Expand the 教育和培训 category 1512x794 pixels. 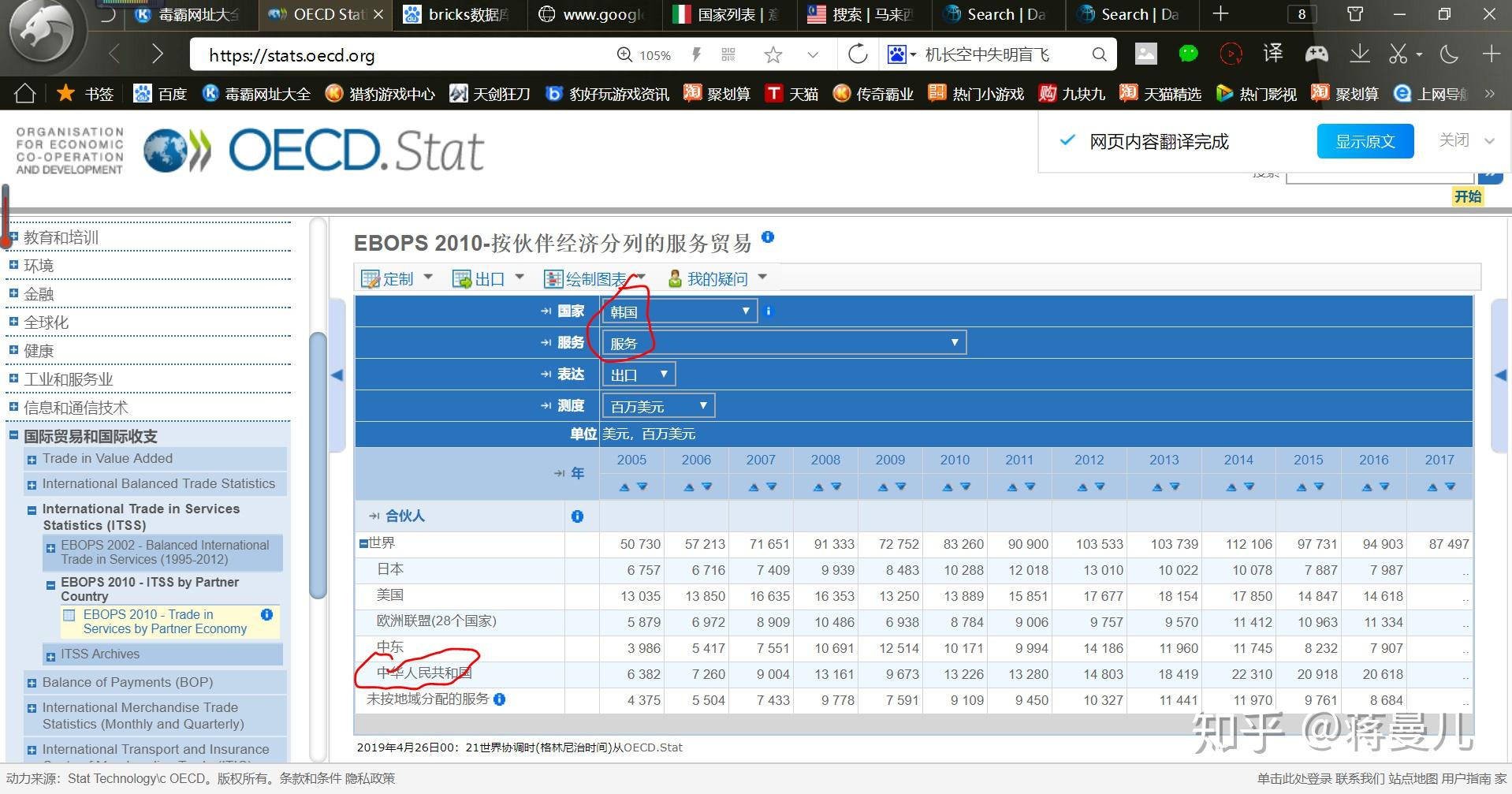(x=13, y=237)
